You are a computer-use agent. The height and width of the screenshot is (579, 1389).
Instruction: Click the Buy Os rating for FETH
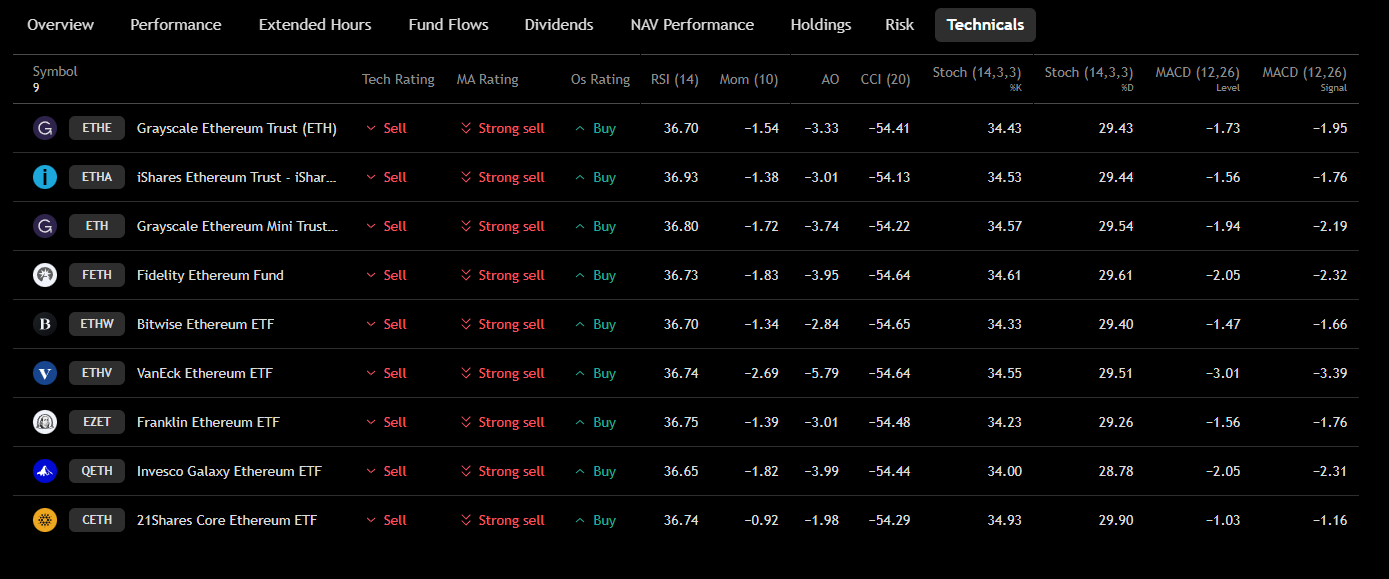pos(596,275)
